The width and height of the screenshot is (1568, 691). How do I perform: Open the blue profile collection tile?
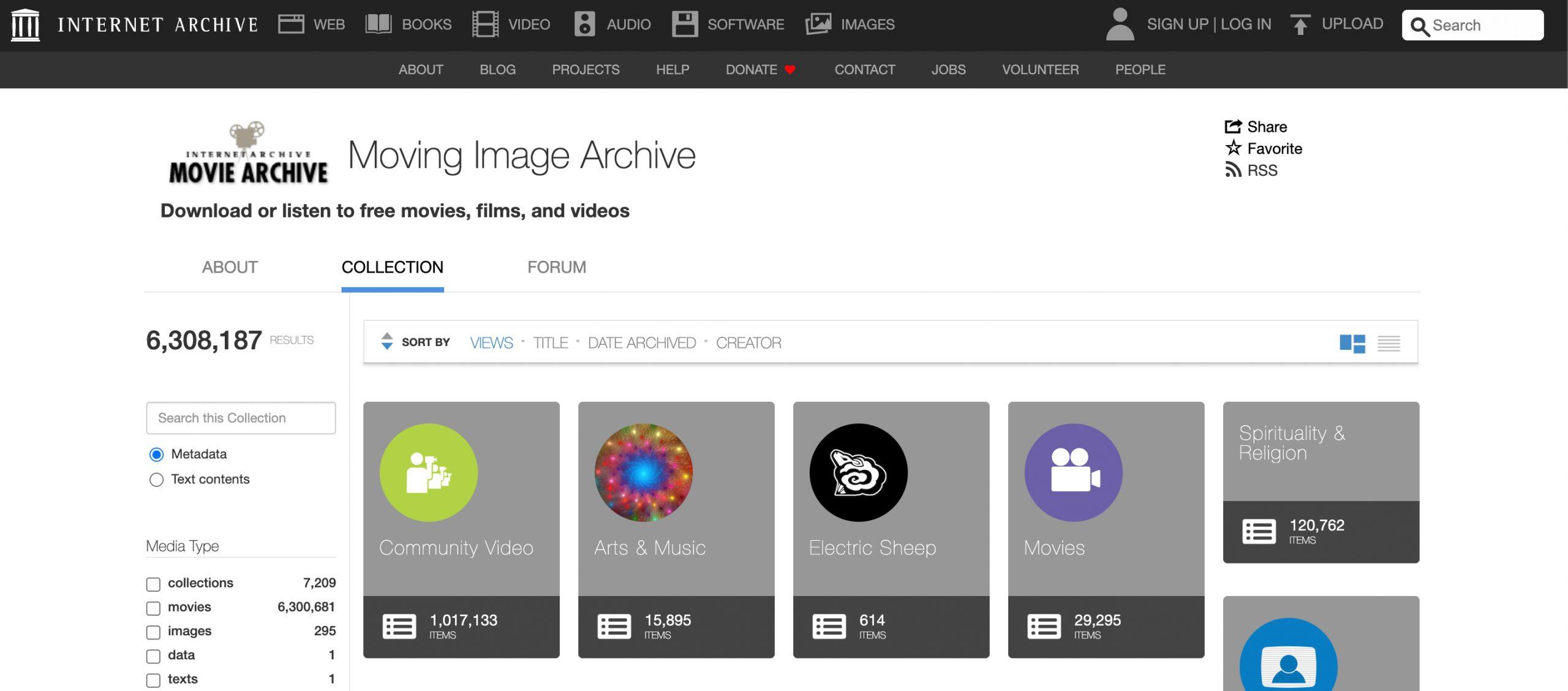coord(1321,643)
